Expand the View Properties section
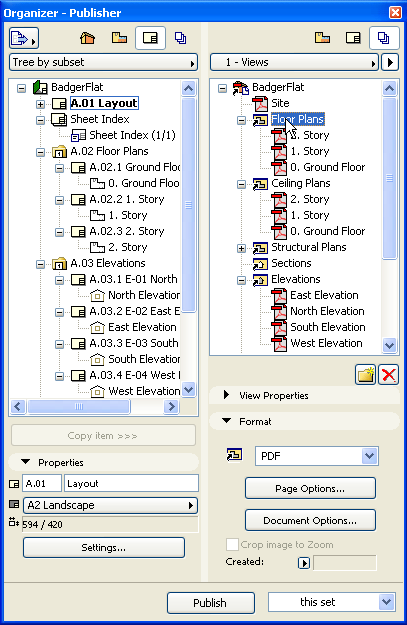 [x=226, y=395]
